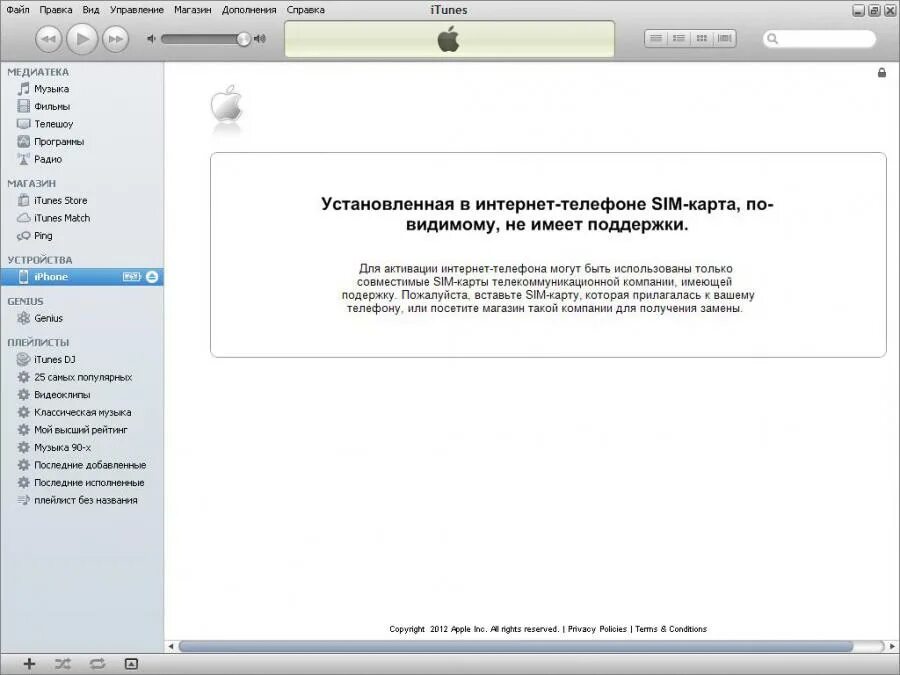Select Телешоу in the sidebar
900x675 pixels.
(82, 124)
